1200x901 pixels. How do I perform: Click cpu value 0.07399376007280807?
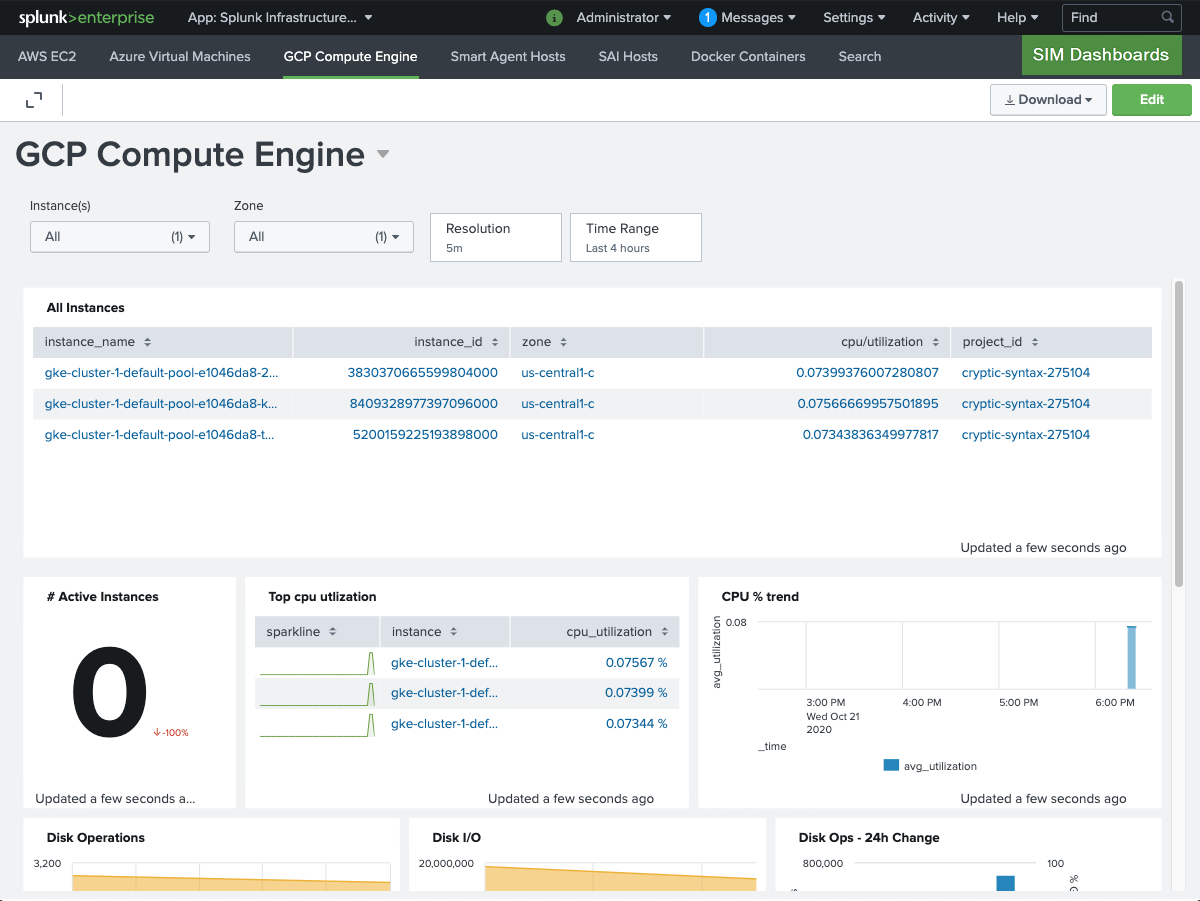[x=868, y=373]
